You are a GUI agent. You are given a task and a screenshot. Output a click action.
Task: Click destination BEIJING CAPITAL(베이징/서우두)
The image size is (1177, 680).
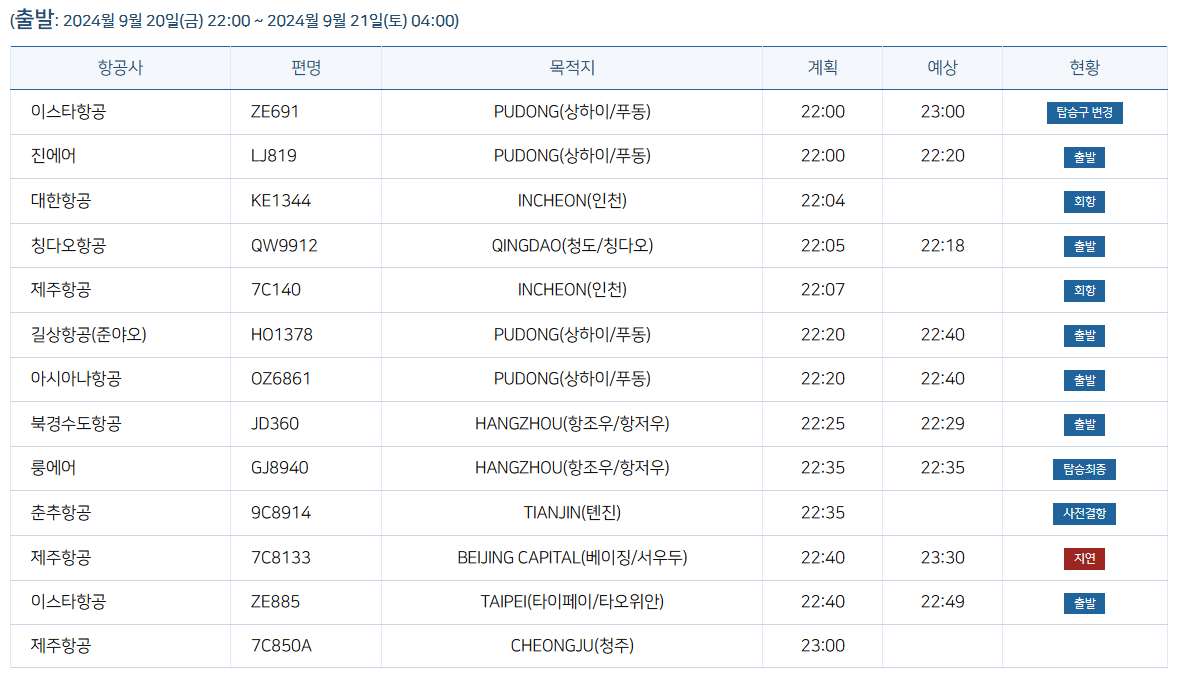click(572, 558)
